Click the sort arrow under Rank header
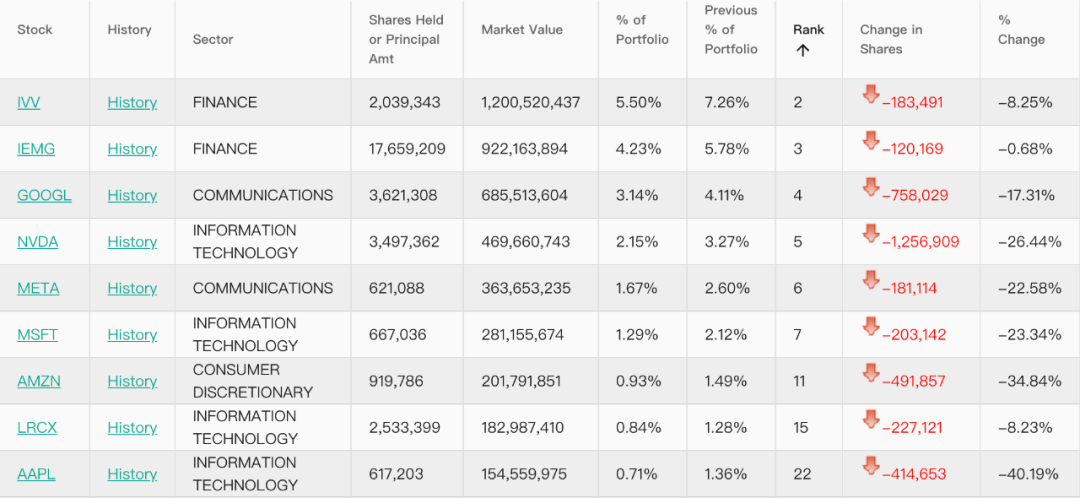 pyautogui.click(x=802, y=50)
